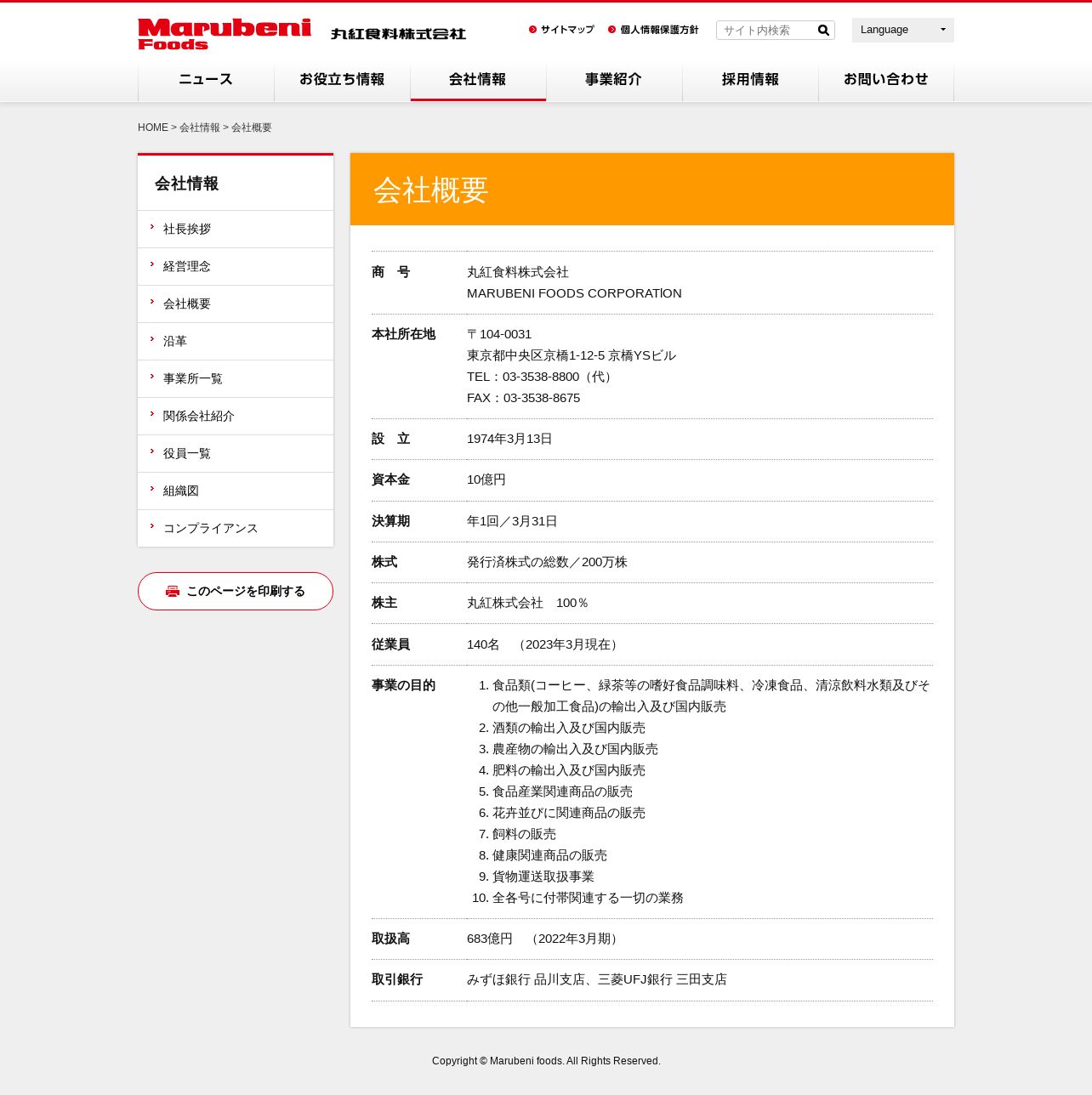This screenshot has height=1095, width=1092.
Task: Click 会社情報 in the breadcrumb
Action: (x=200, y=128)
